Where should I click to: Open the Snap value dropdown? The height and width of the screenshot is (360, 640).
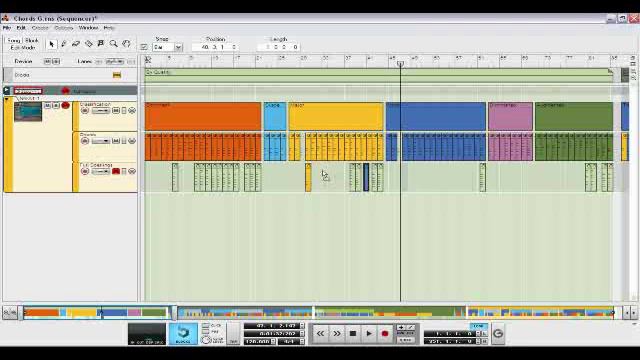pos(178,47)
